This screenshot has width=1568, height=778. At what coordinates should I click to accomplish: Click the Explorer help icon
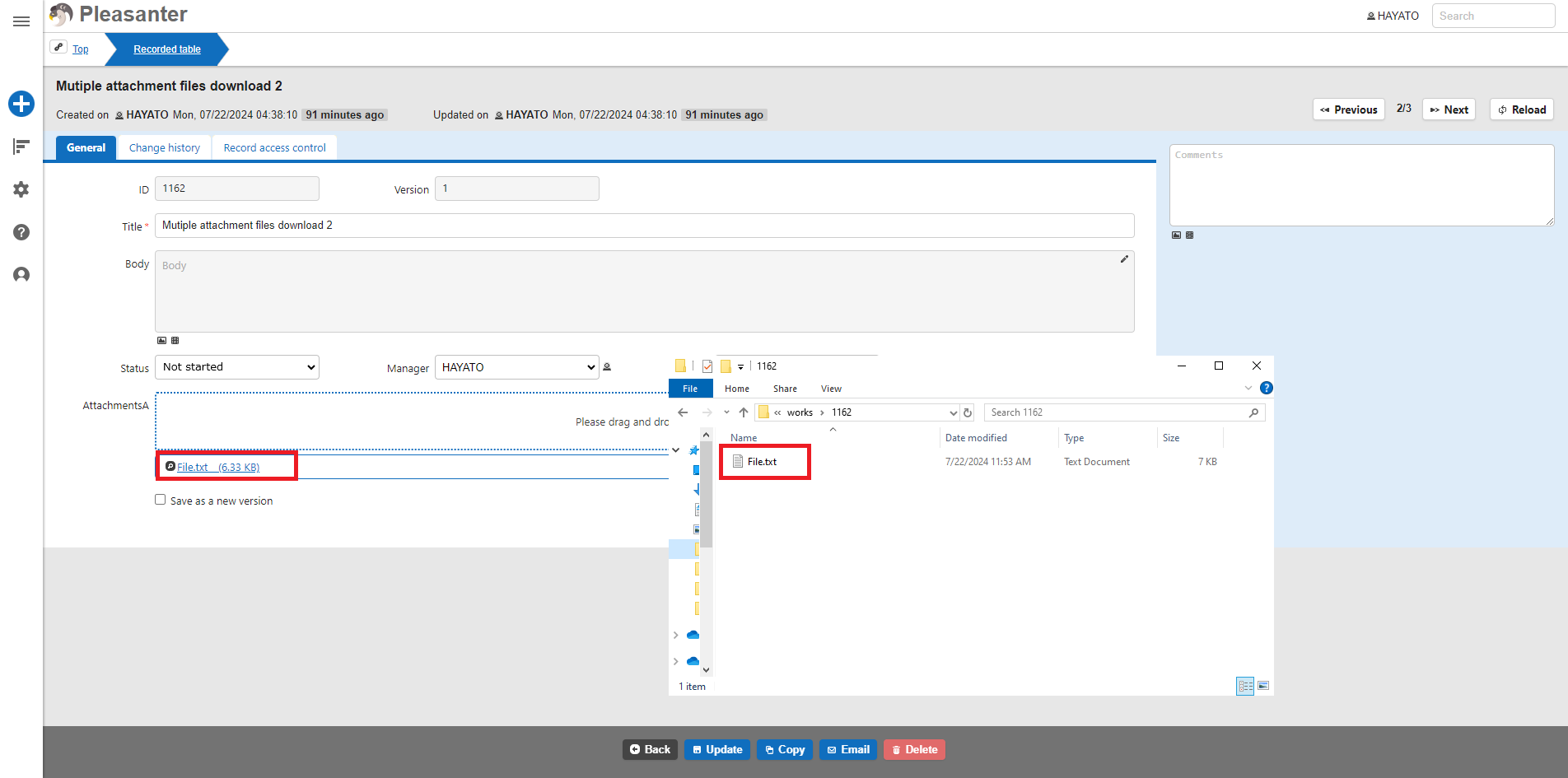[x=1267, y=388]
